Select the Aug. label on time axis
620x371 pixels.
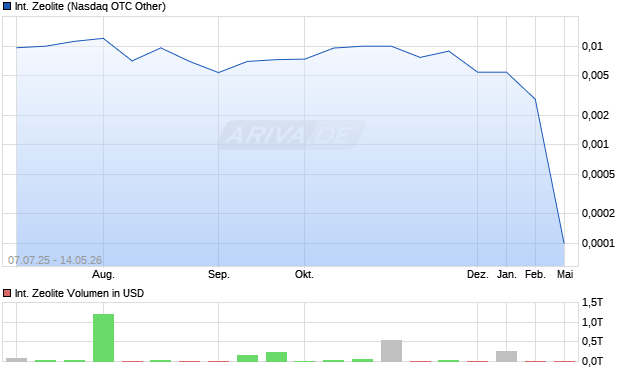tap(103, 274)
